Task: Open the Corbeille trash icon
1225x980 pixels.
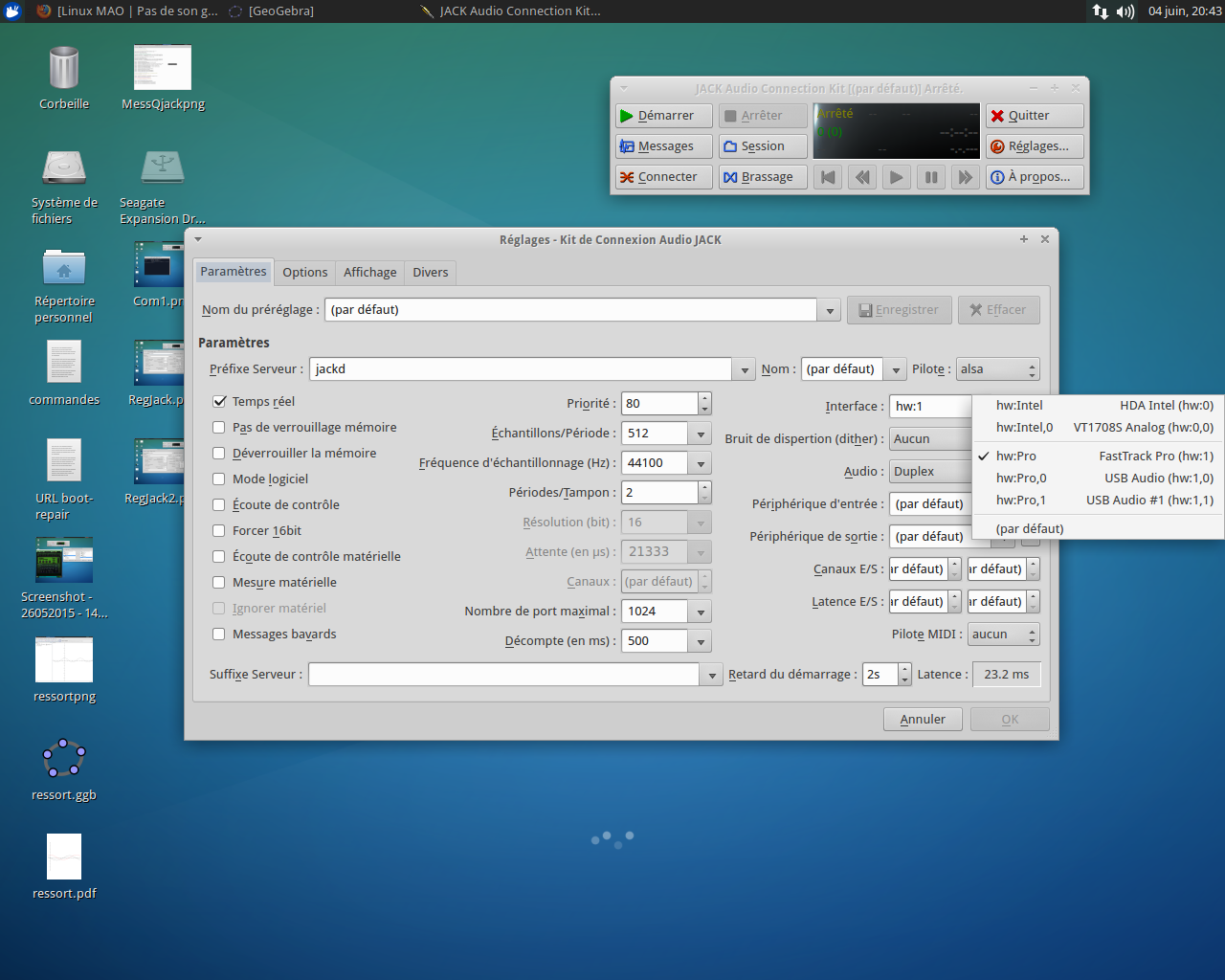Action: (x=64, y=70)
